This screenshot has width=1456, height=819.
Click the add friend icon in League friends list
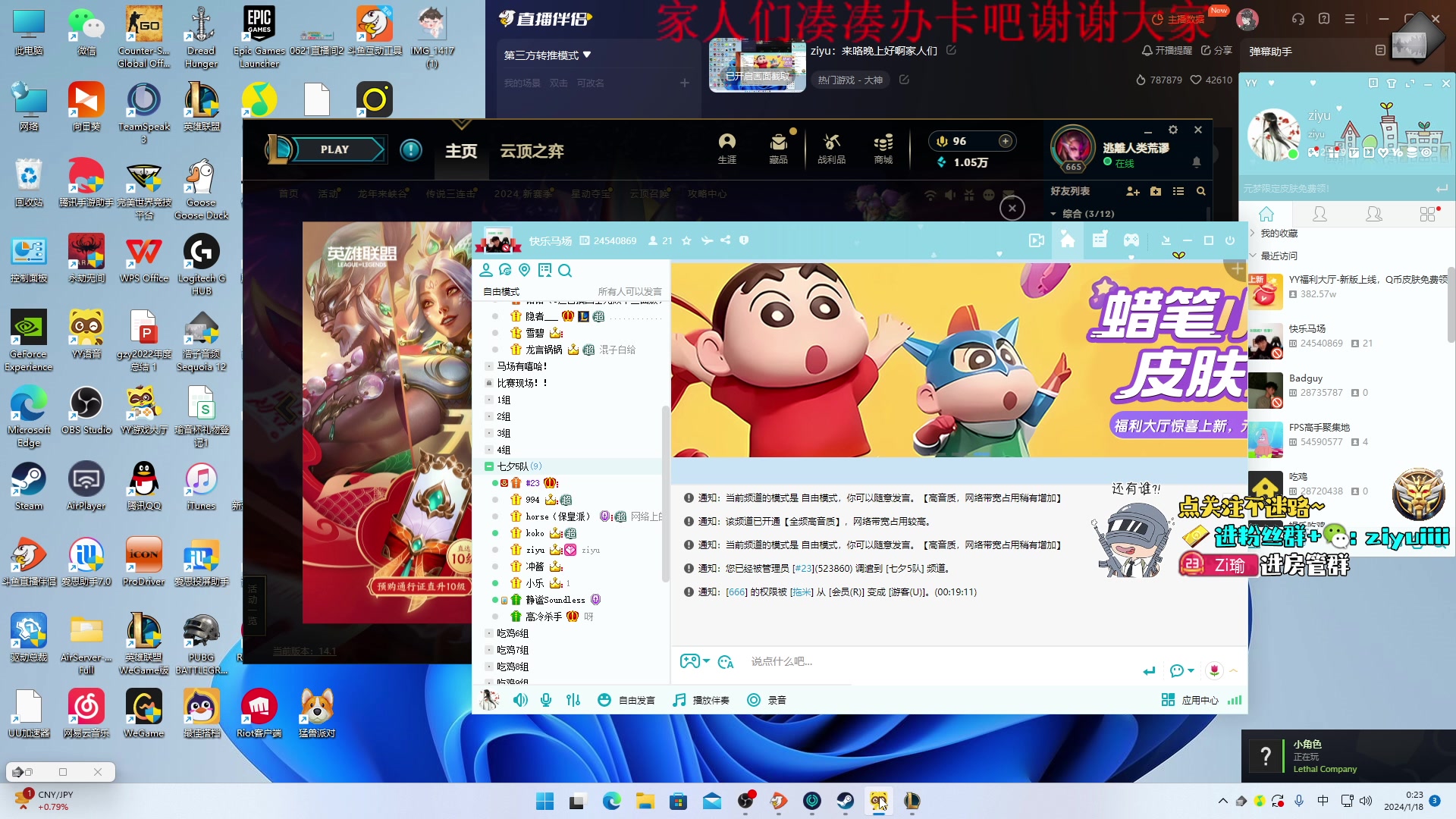pos(1133,191)
